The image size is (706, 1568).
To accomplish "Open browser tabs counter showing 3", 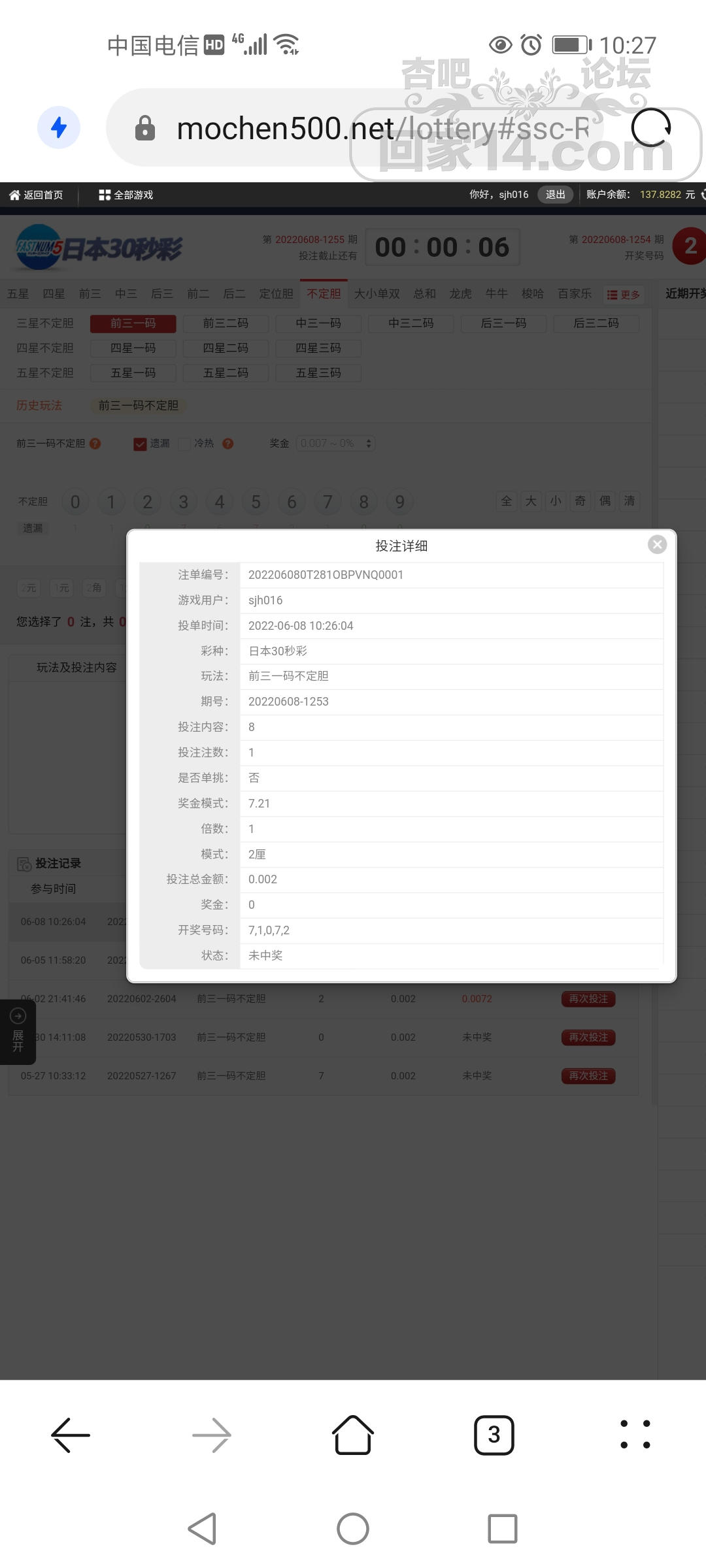I will pos(494,1435).
